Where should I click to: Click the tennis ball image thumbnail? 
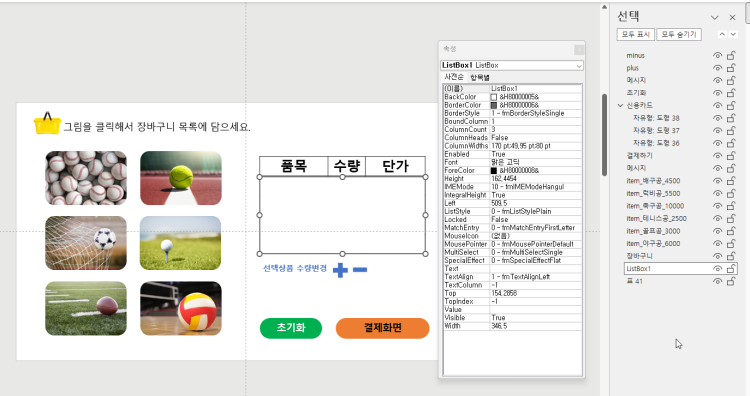point(181,178)
